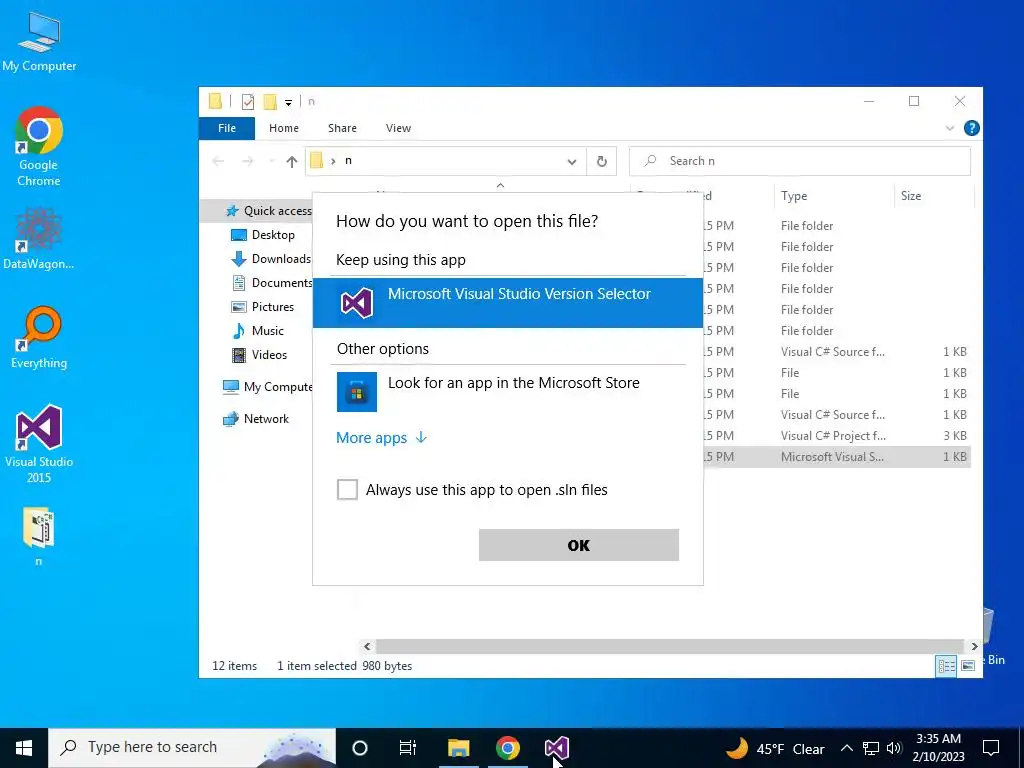Open Documents in navigation pane
This screenshot has height=768, width=1024.
pyautogui.click(x=272, y=283)
